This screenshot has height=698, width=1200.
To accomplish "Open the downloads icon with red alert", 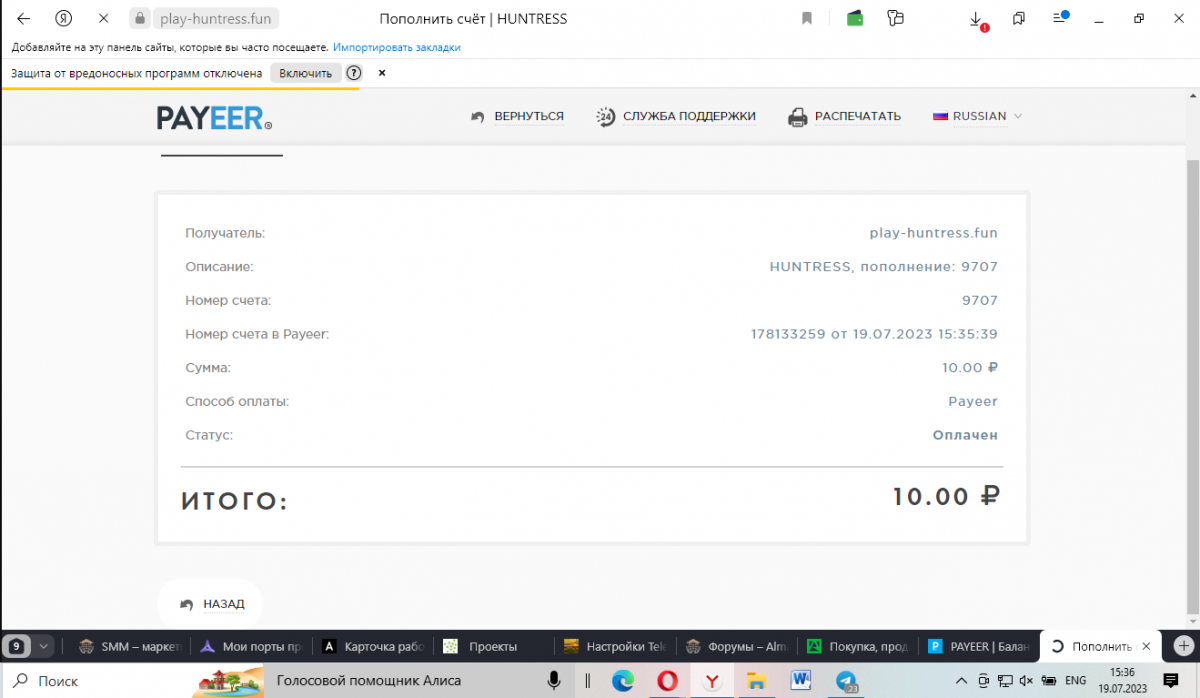I will coord(978,20).
